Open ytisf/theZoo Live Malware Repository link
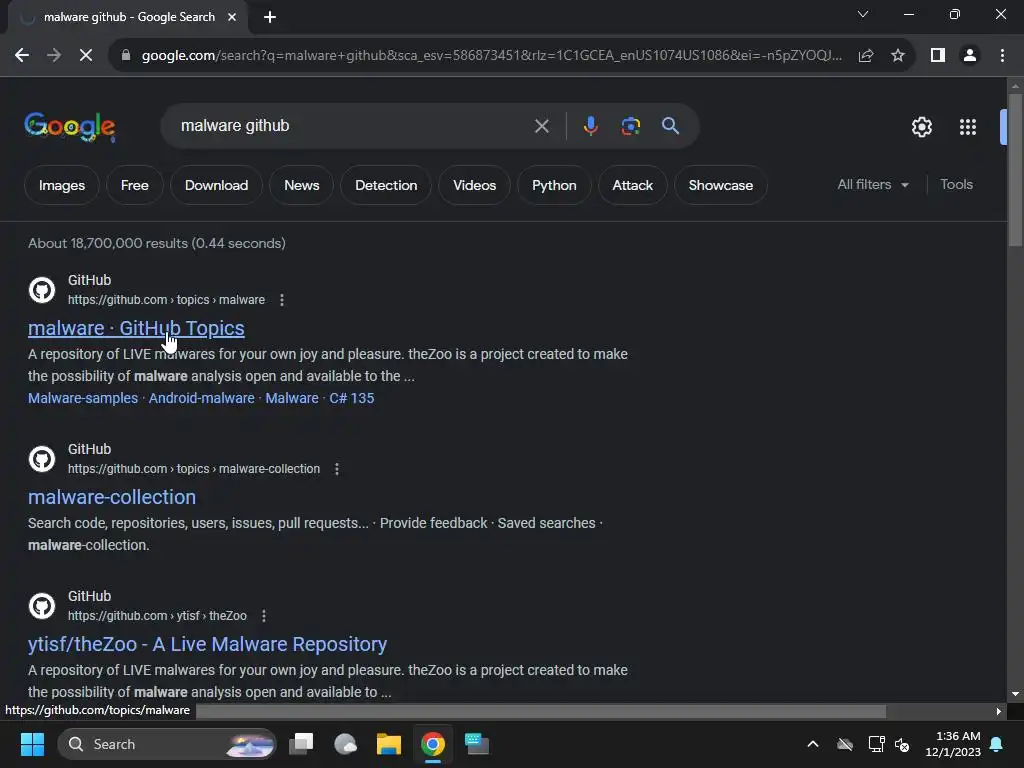The image size is (1024, 768). coord(208,644)
